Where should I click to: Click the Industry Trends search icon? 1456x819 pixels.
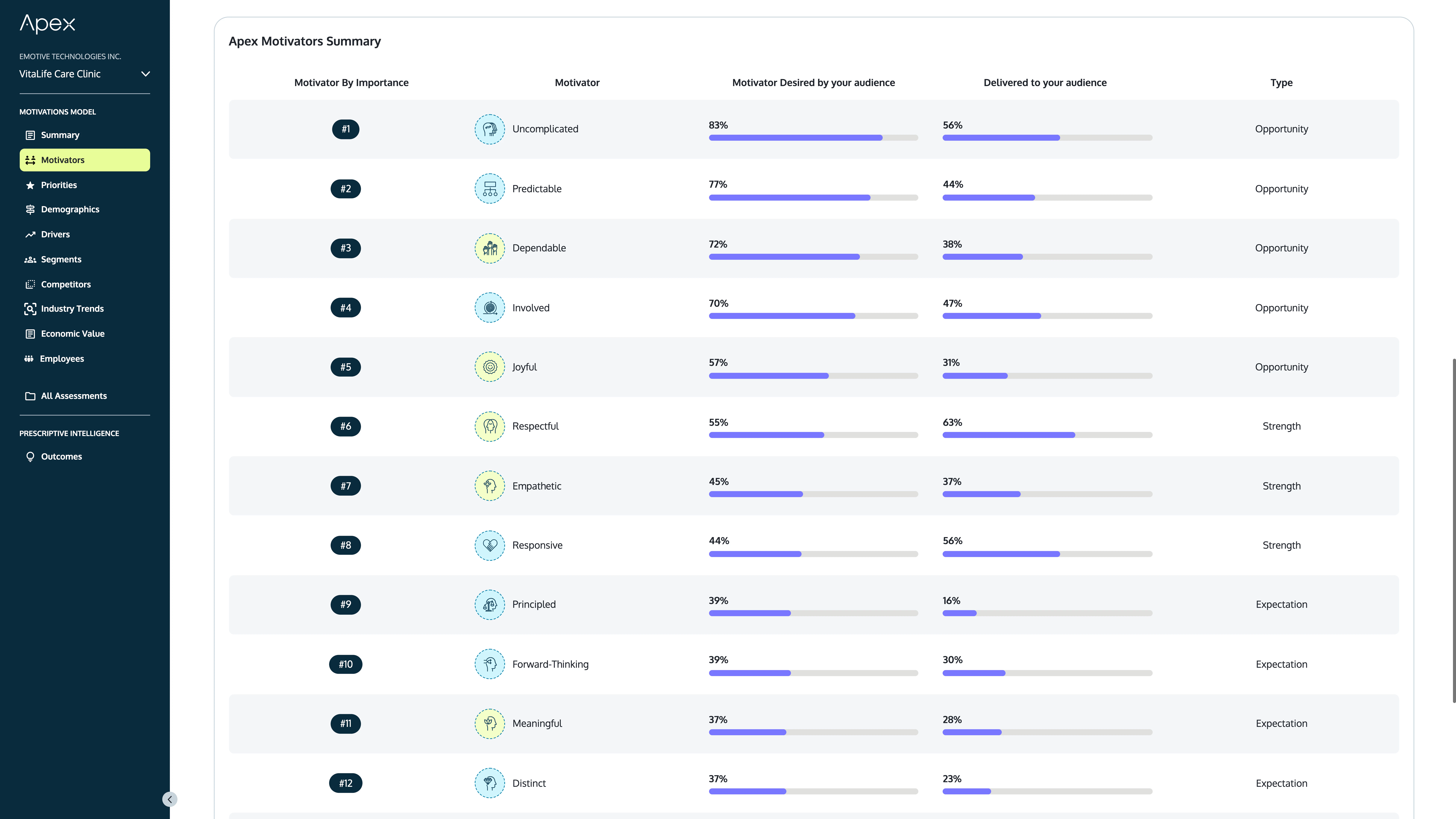[31, 309]
